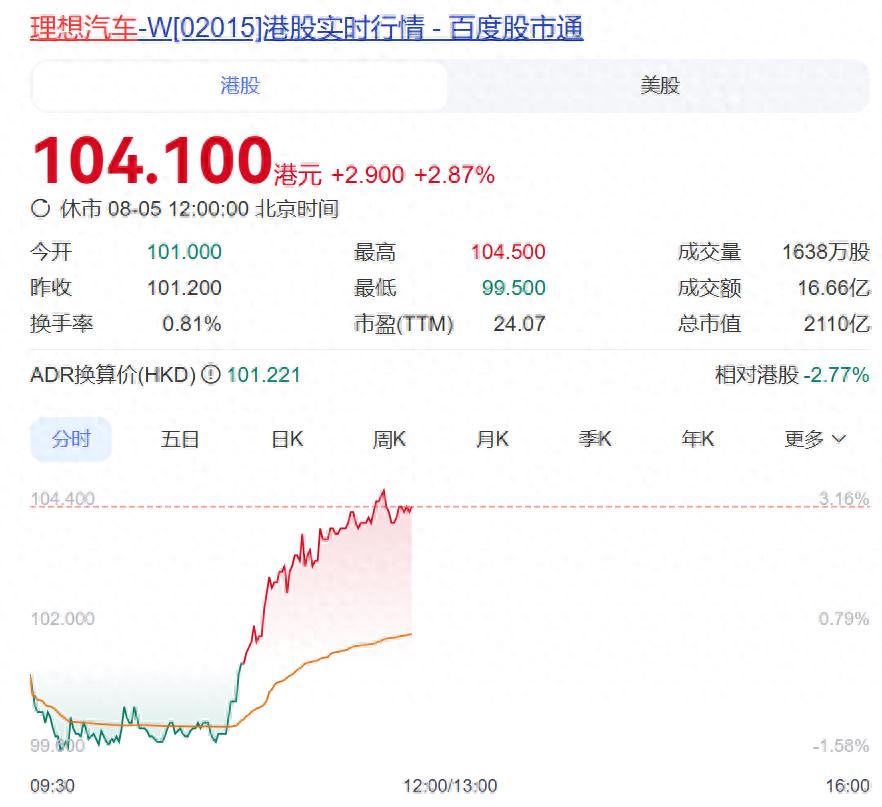Click the large 104.100 current price
The image size is (882, 807).
(x=152, y=161)
